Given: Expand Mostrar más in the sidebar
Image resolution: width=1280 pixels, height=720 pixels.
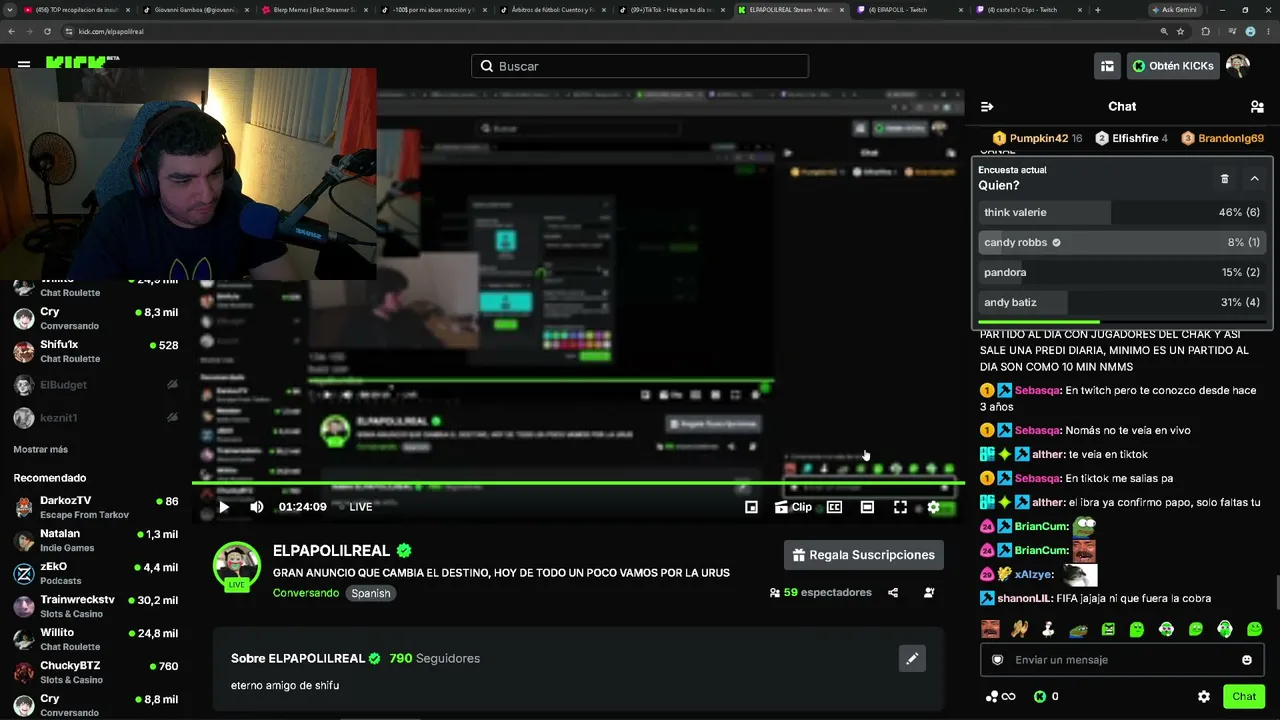Looking at the screenshot, I should click(41, 449).
